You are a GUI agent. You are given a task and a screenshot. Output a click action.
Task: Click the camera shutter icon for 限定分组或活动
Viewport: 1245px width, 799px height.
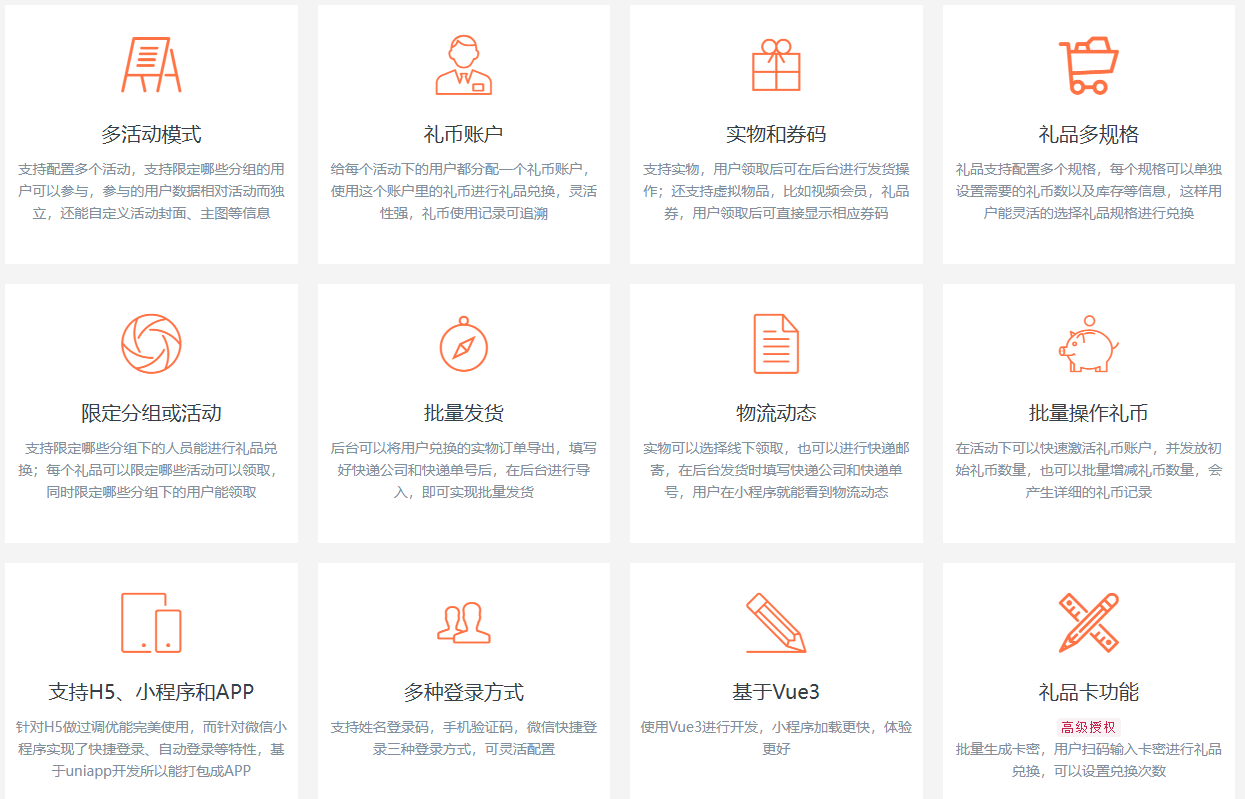[151, 343]
